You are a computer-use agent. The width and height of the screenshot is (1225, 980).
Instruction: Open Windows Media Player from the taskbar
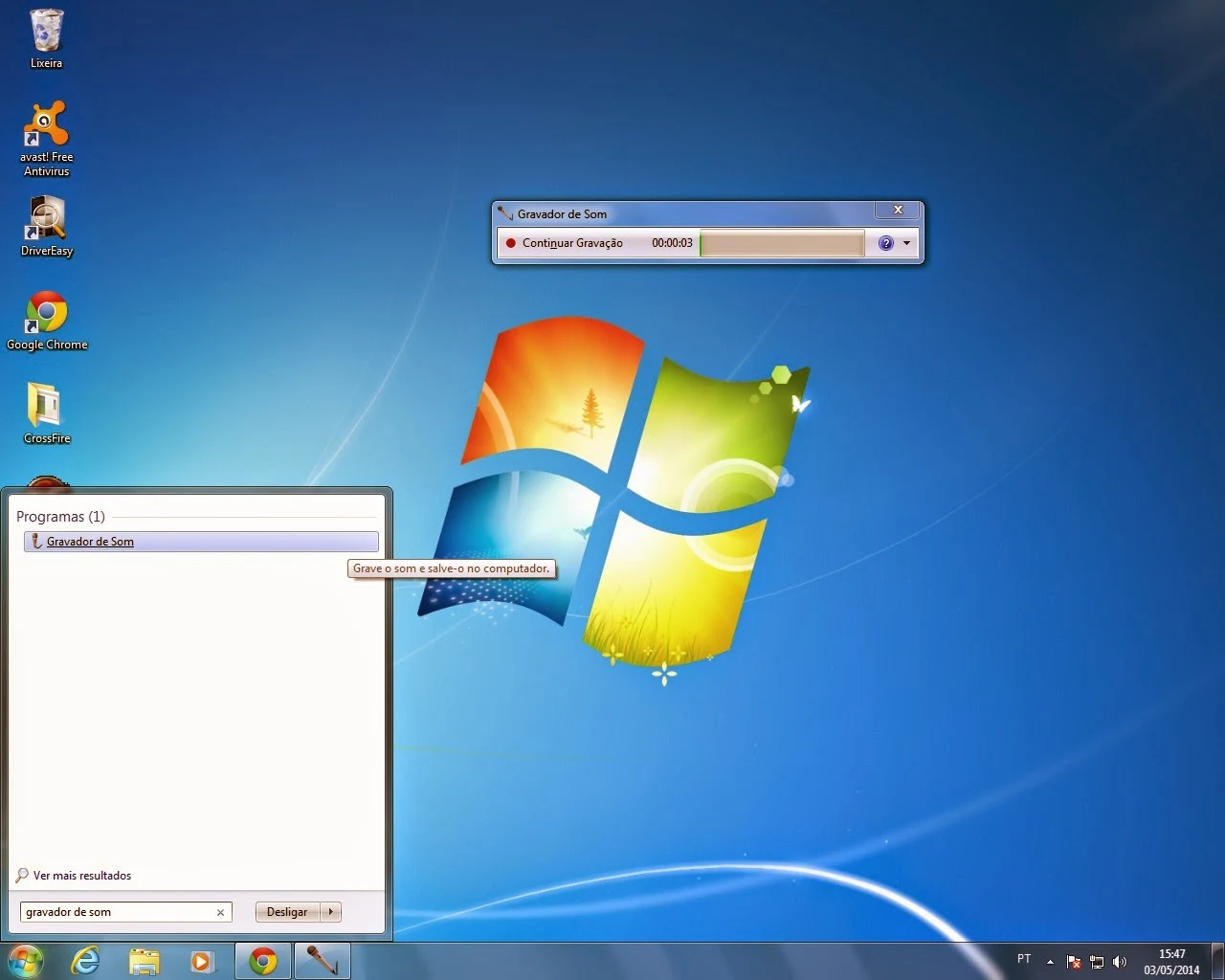tap(202, 961)
